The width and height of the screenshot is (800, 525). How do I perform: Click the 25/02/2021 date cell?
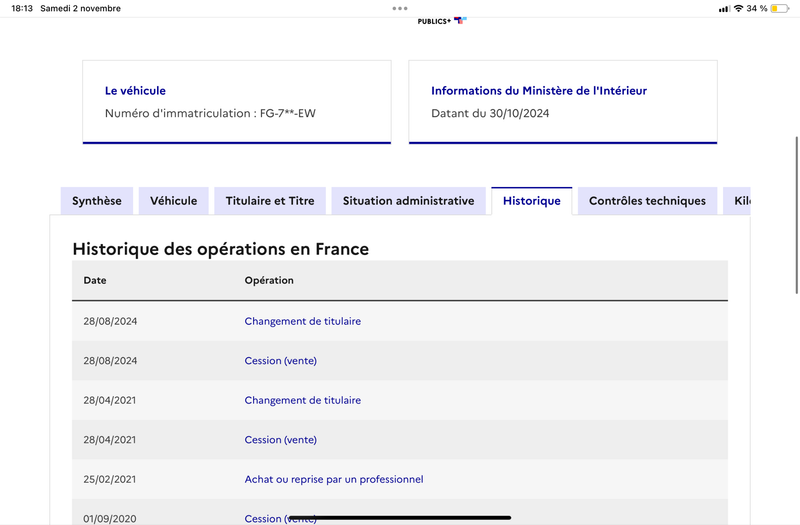[x=110, y=479]
